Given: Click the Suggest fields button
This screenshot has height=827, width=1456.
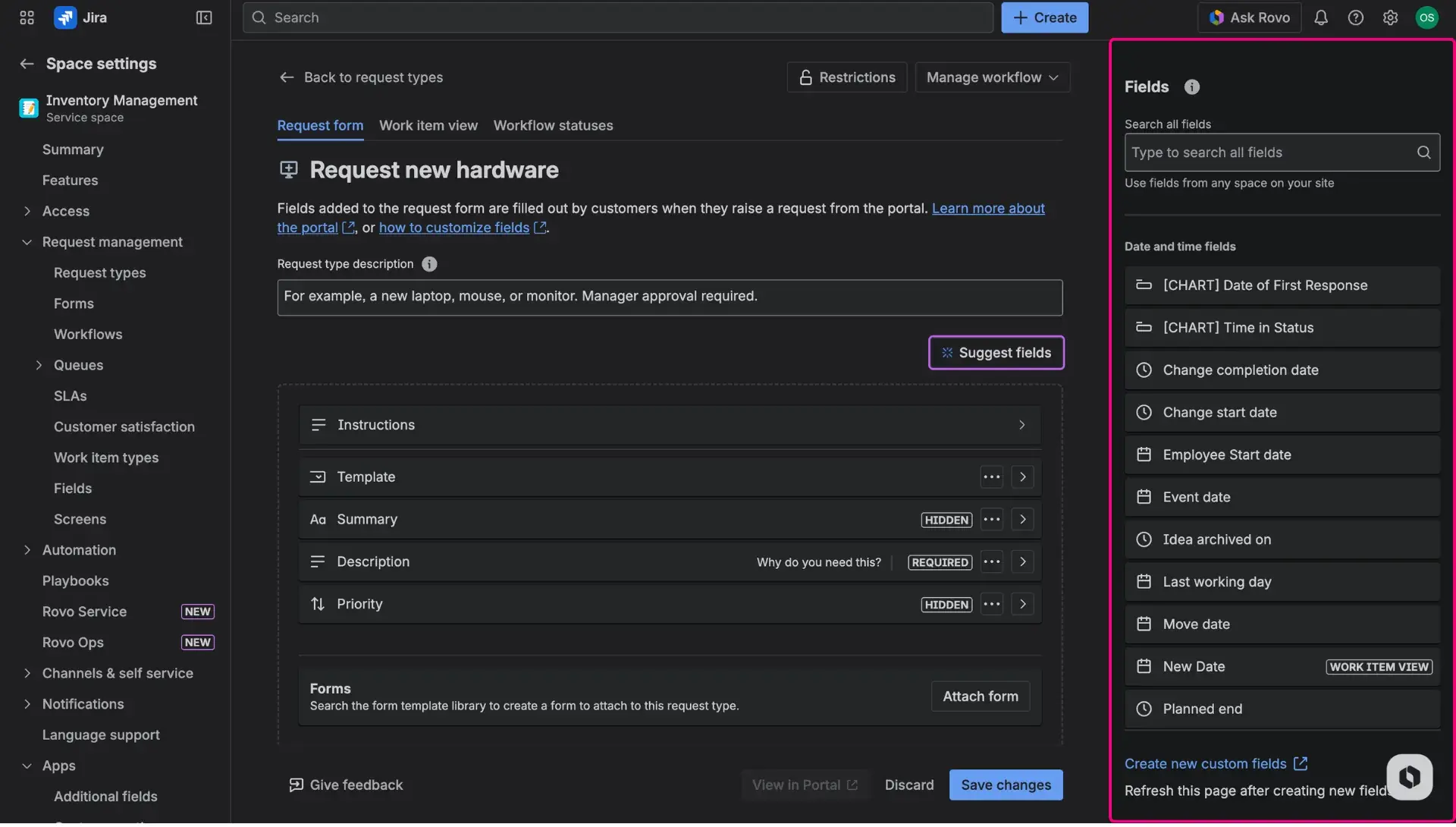Looking at the screenshot, I should pos(996,352).
